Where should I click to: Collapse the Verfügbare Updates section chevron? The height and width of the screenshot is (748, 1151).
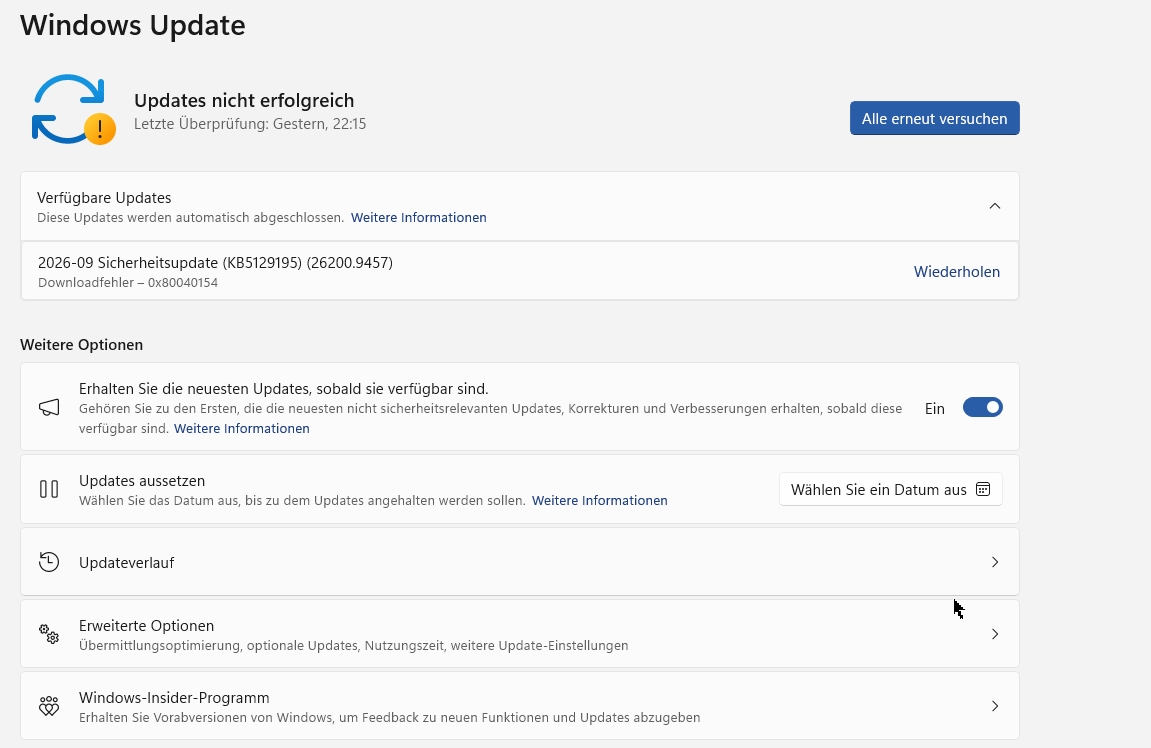pyautogui.click(x=995, y=206)
